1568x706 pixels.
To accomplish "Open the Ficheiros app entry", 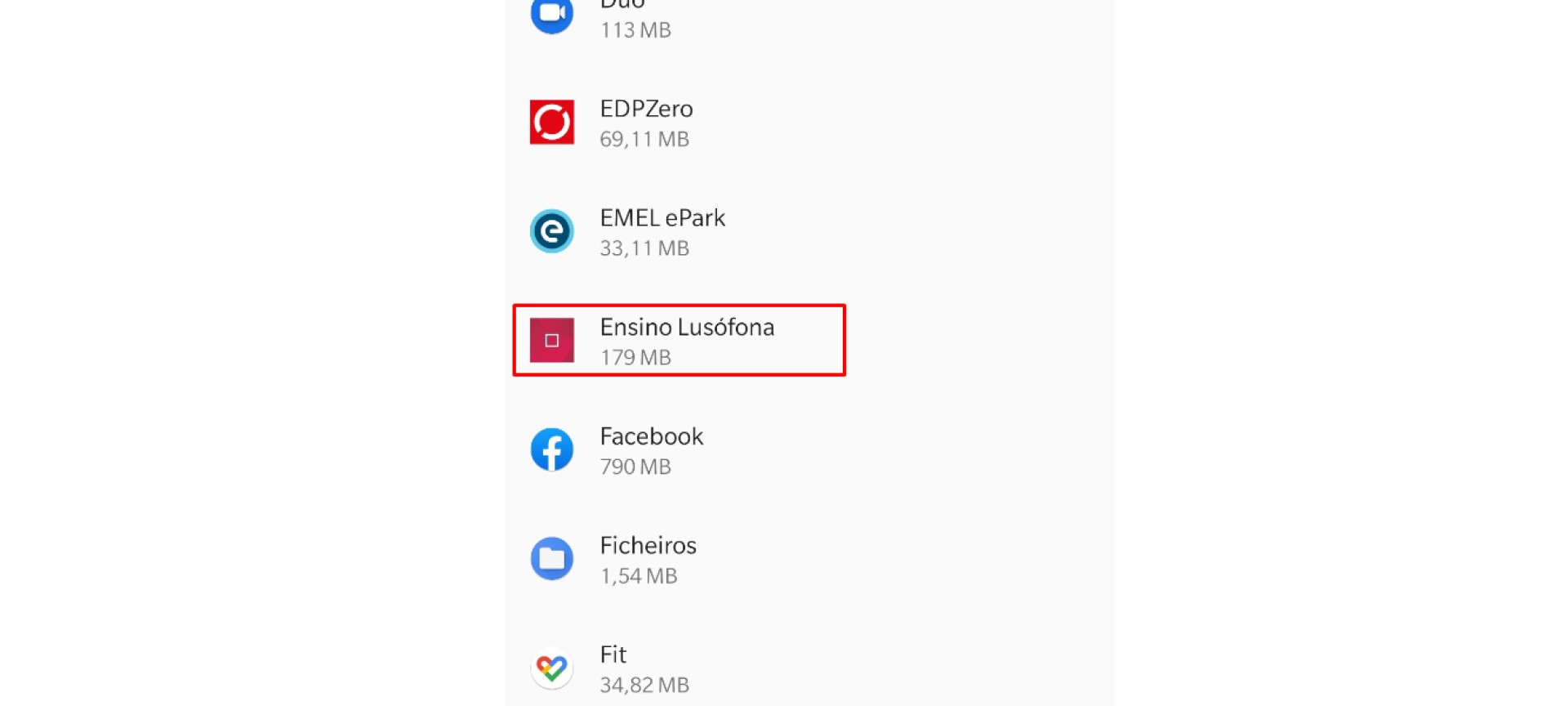I will click(808, 559).
